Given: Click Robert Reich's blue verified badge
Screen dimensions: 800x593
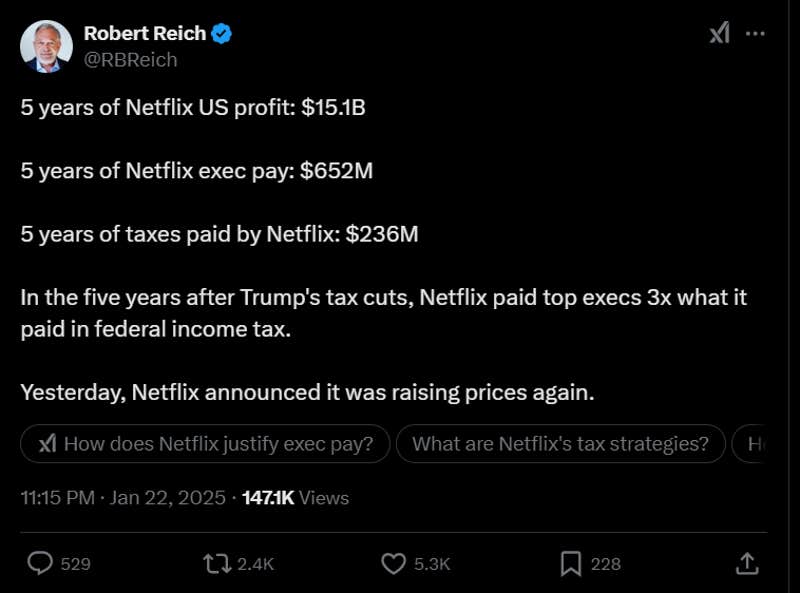Looking at the screenshot, I should pyautogui.click(x=219, y=32).
